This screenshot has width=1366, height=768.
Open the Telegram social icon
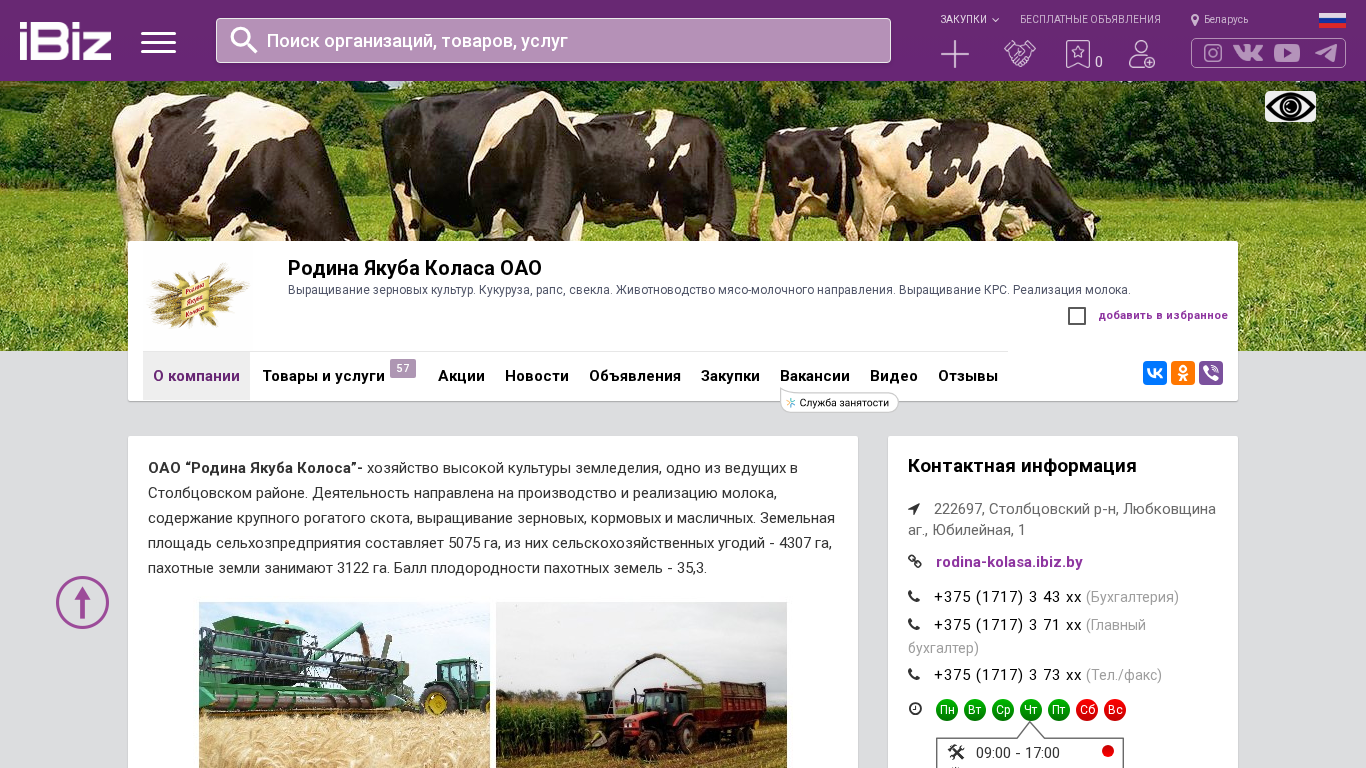pos(1326,53)
